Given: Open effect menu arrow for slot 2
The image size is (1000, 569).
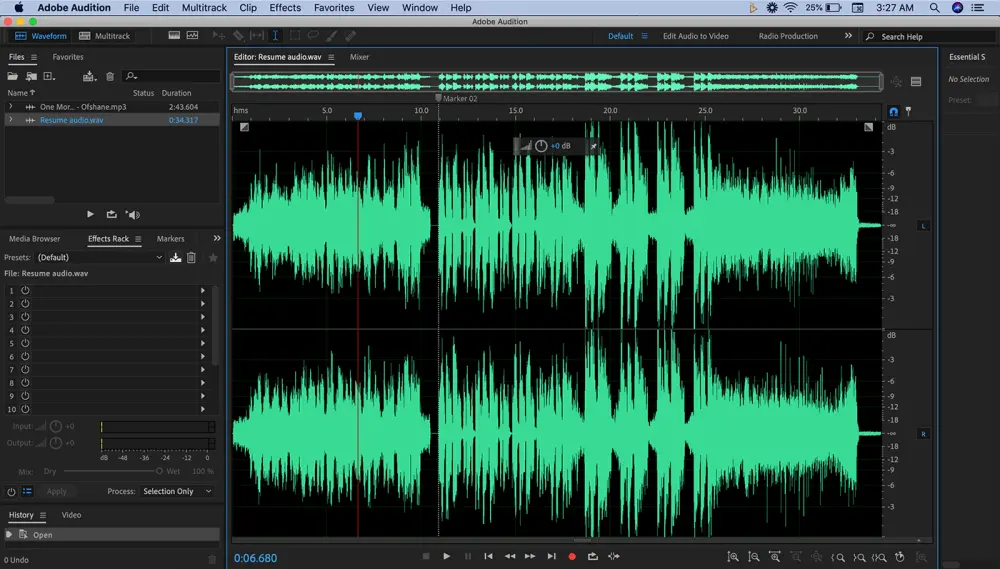Looking at the screenshot, I should (203, 304).
